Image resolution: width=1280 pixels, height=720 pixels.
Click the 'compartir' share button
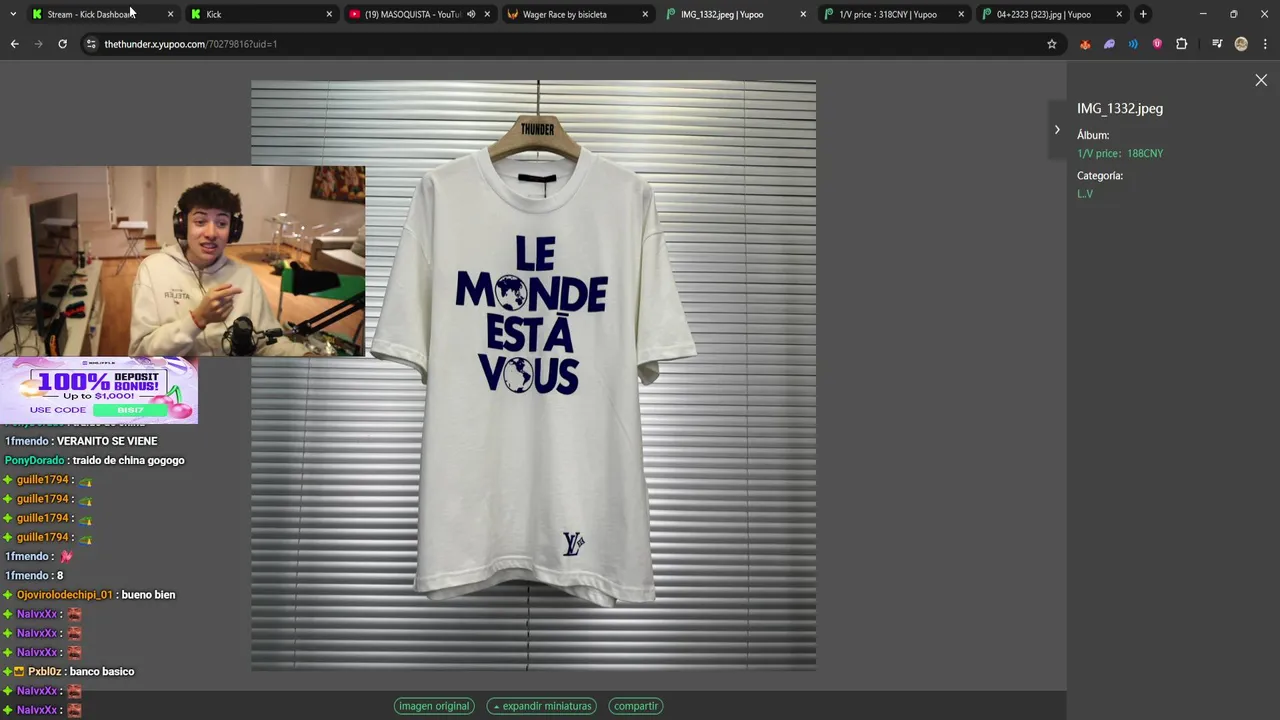[636, 706]
